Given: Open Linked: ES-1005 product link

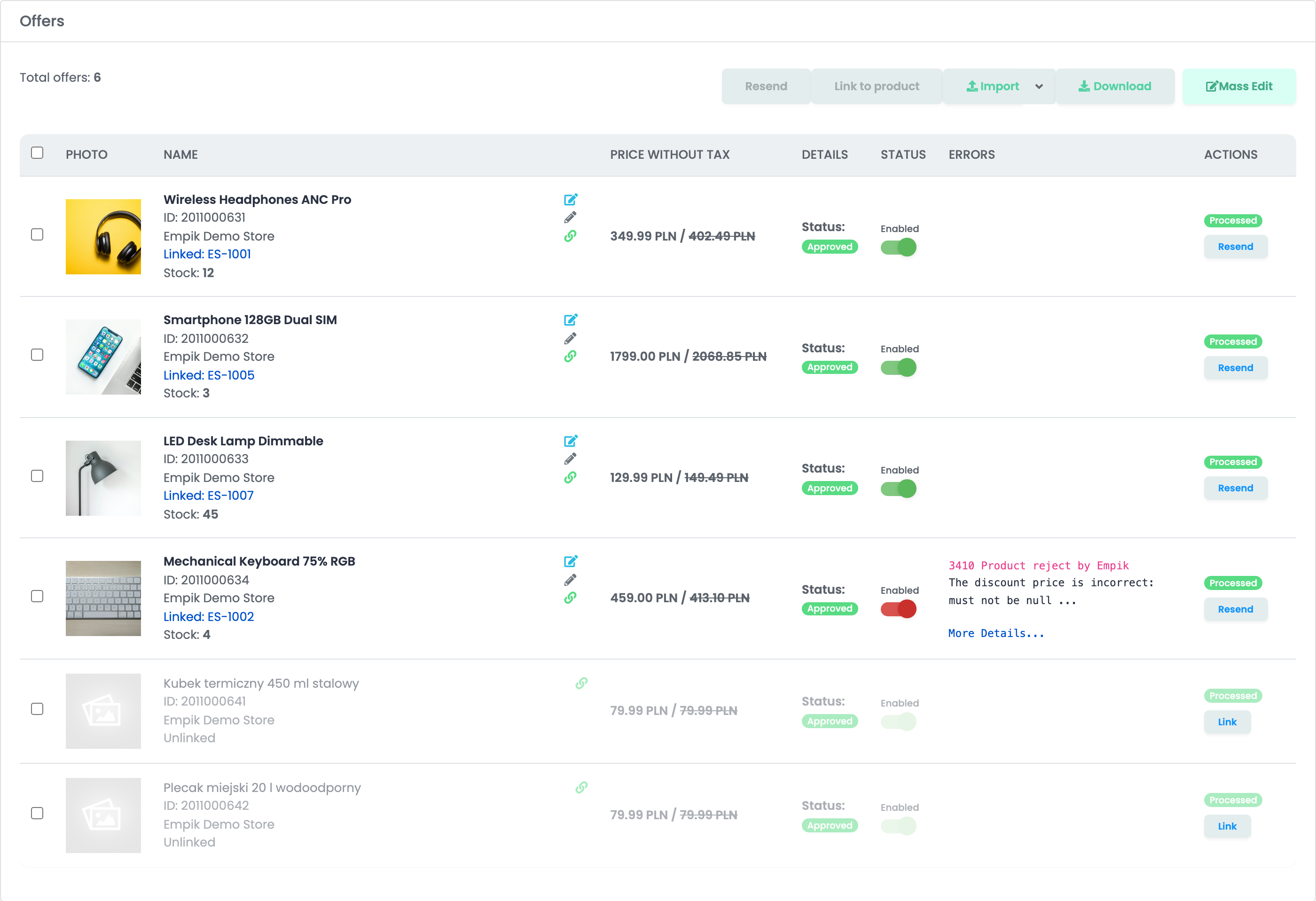Looking at the screenshot, I should tap(209, 375).
